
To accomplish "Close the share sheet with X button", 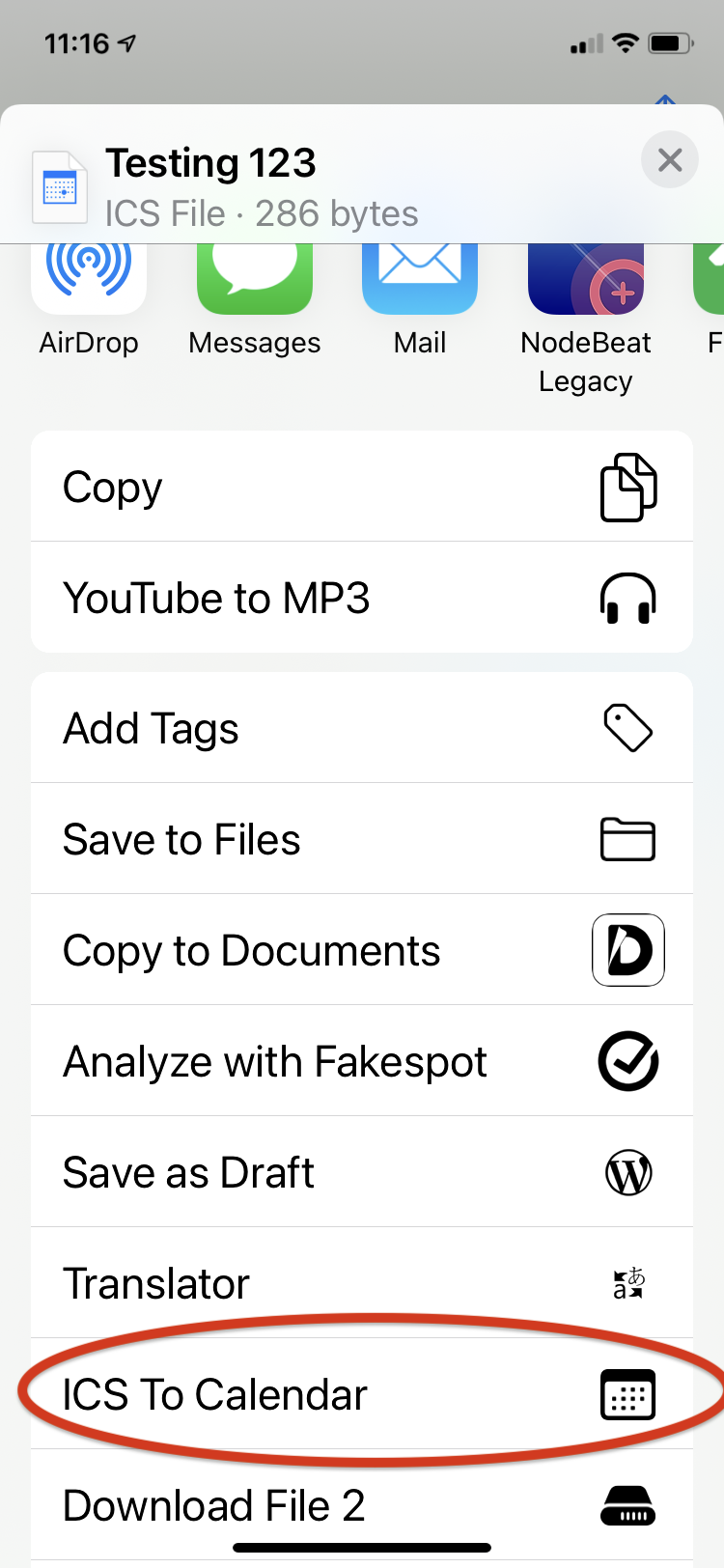I will point(670,159).
